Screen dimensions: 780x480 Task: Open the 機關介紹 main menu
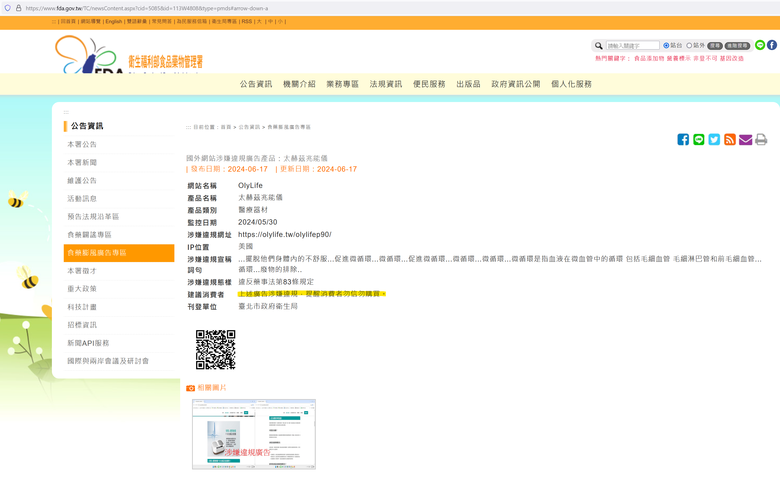click(299, 84)
